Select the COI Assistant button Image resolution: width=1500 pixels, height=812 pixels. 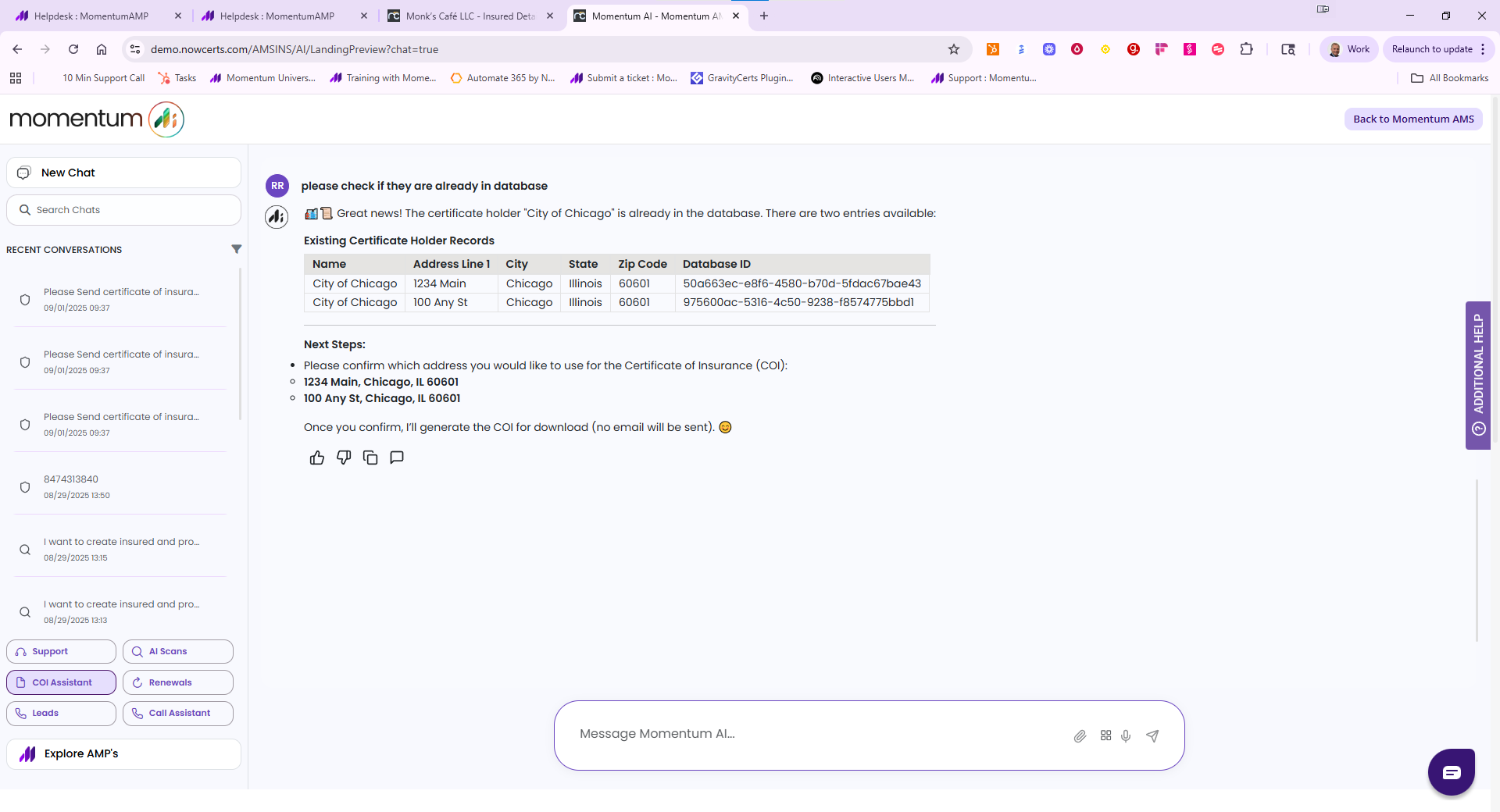pyautogui.click(x=61, y=682)
